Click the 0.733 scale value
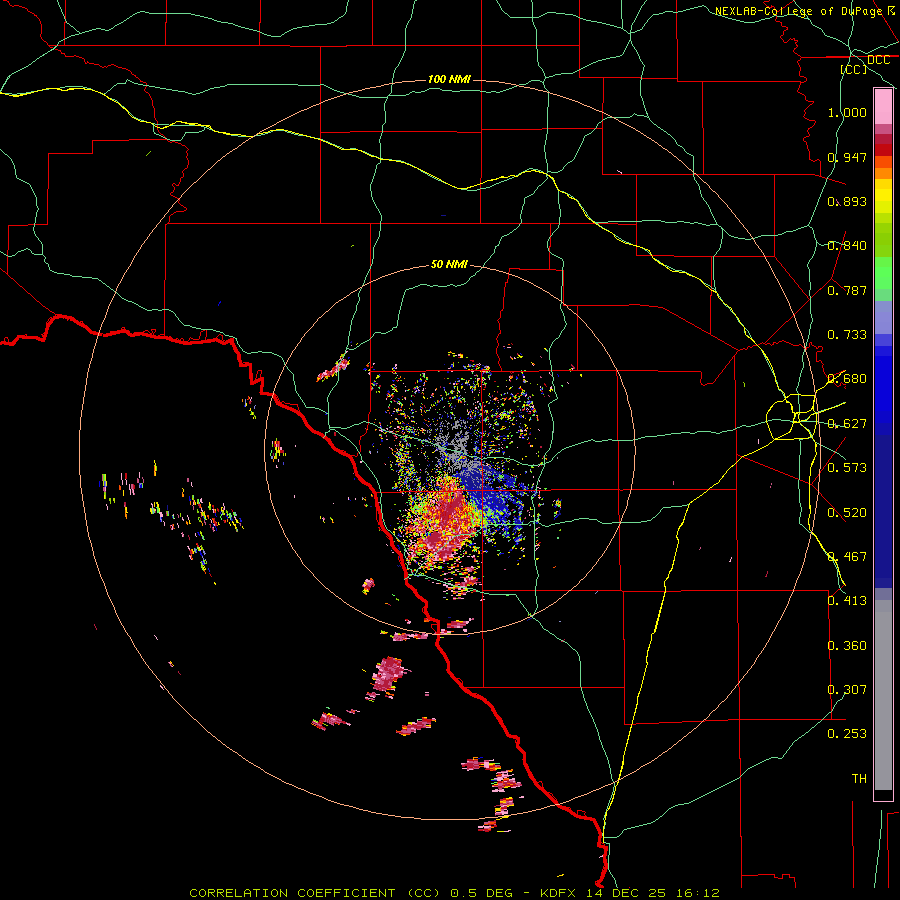Viewport: 900px width, 900px height. [847, 335]
